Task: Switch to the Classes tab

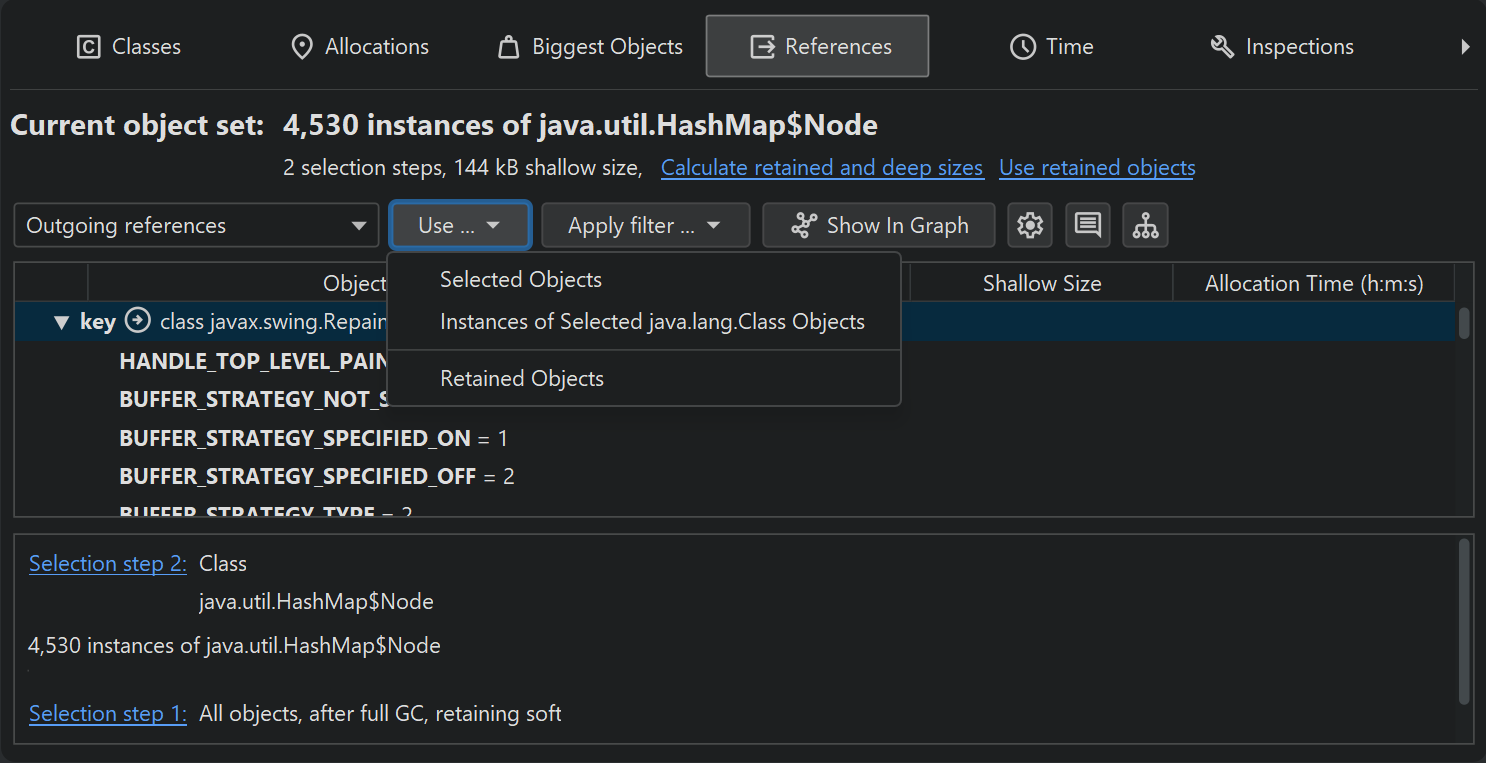Action: [129, 47]
